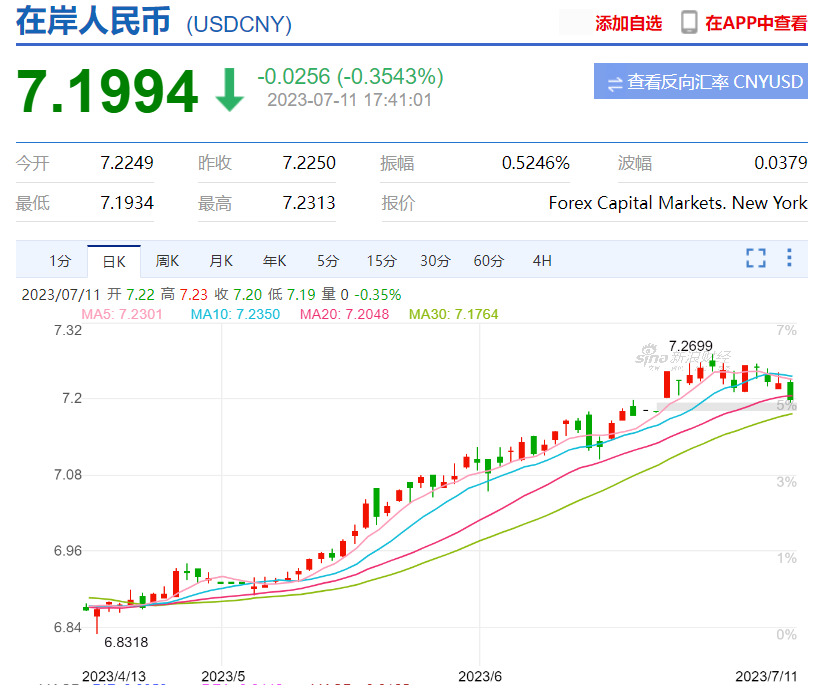Choose the 30分 interval tab

(435, 261)
